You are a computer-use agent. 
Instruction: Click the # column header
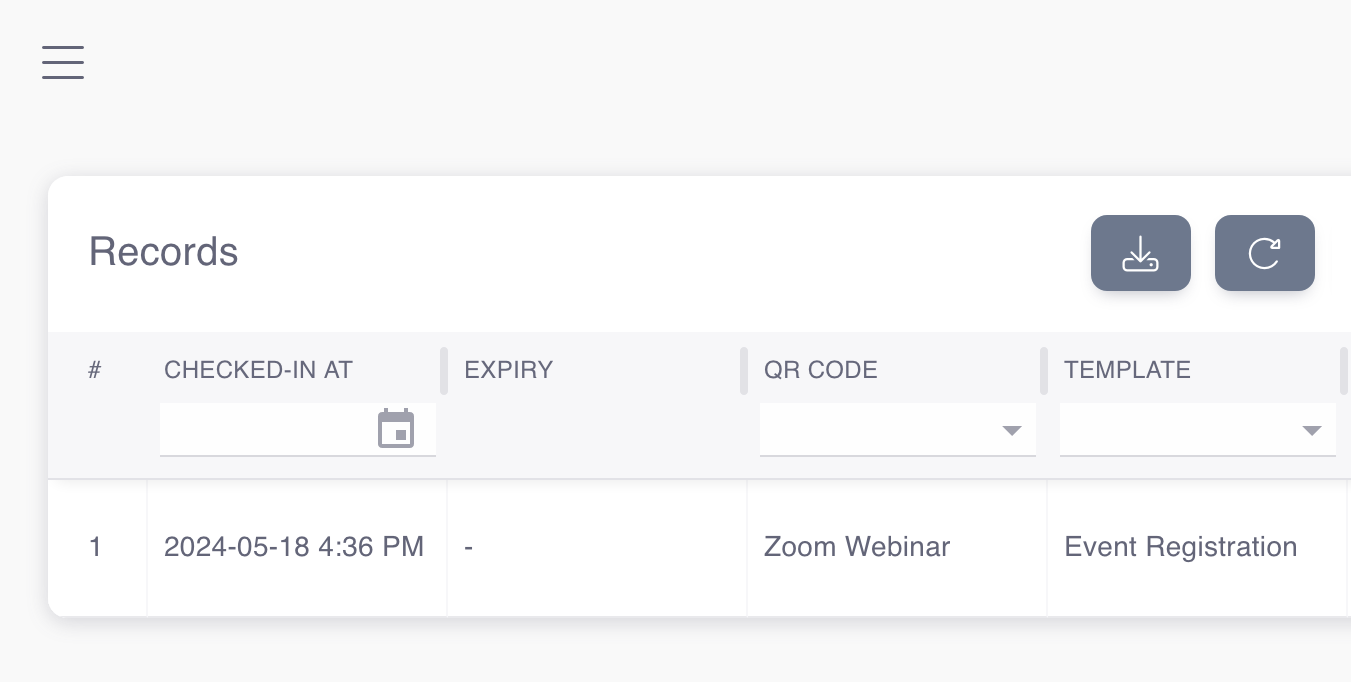[95, 369]
